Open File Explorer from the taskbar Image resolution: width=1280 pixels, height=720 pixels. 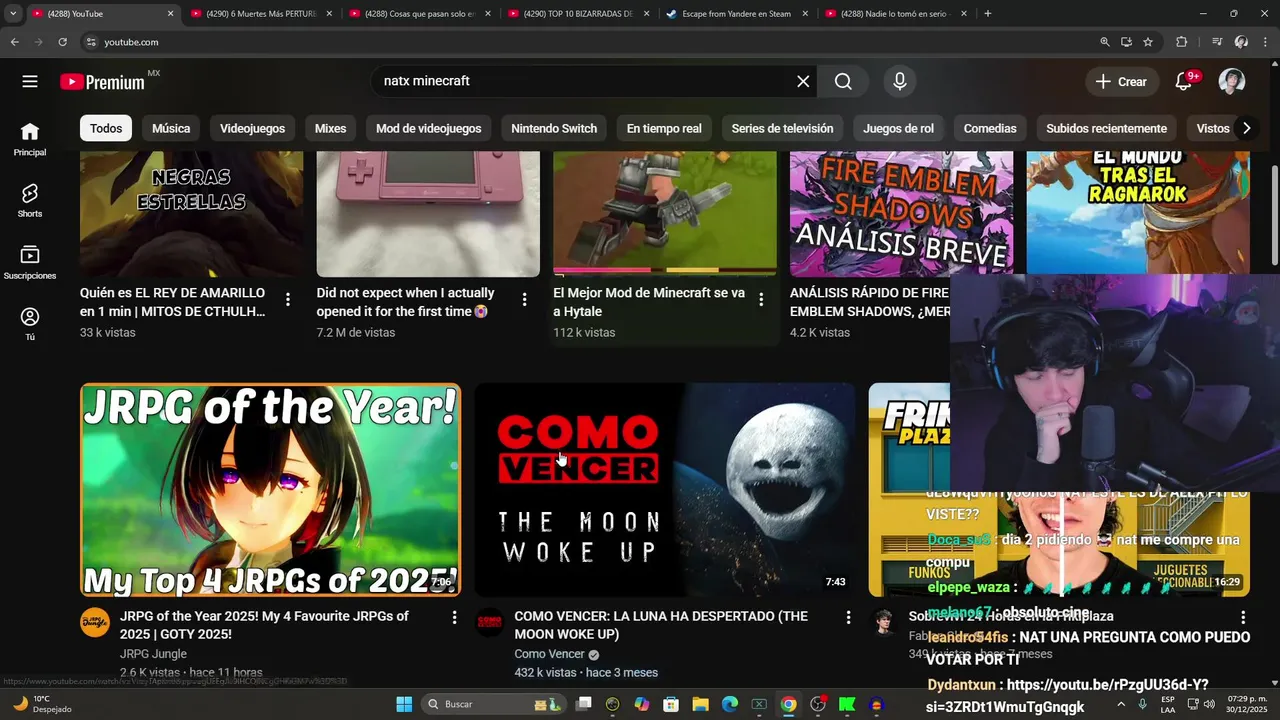tap(701, 704)
